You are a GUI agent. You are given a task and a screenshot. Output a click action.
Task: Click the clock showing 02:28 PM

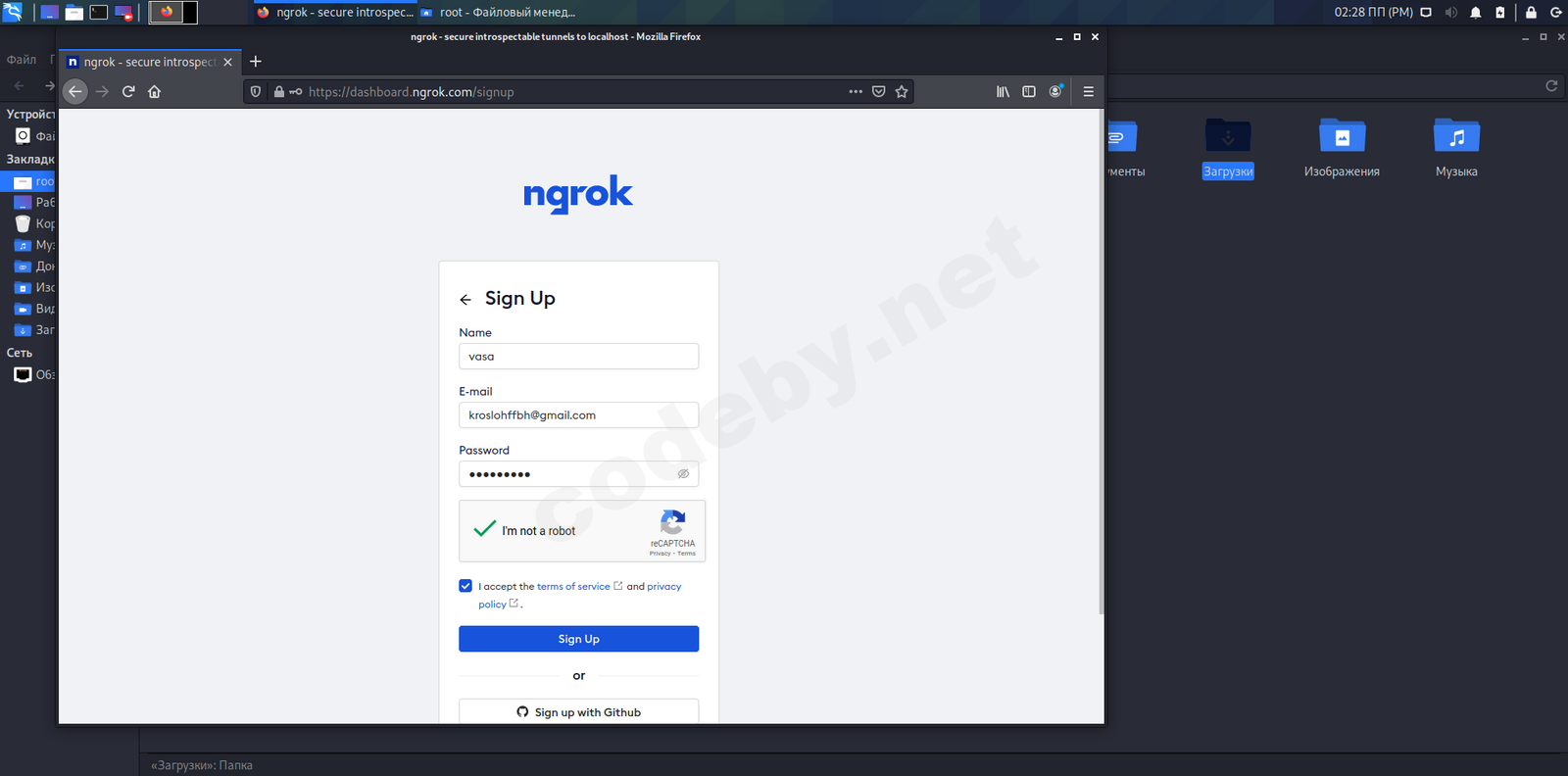tap(1373, 13)
